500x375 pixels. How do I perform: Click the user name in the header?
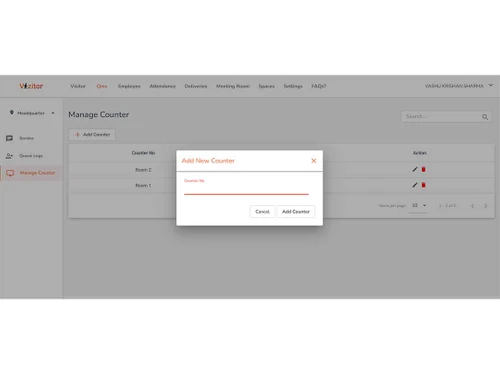454,86
